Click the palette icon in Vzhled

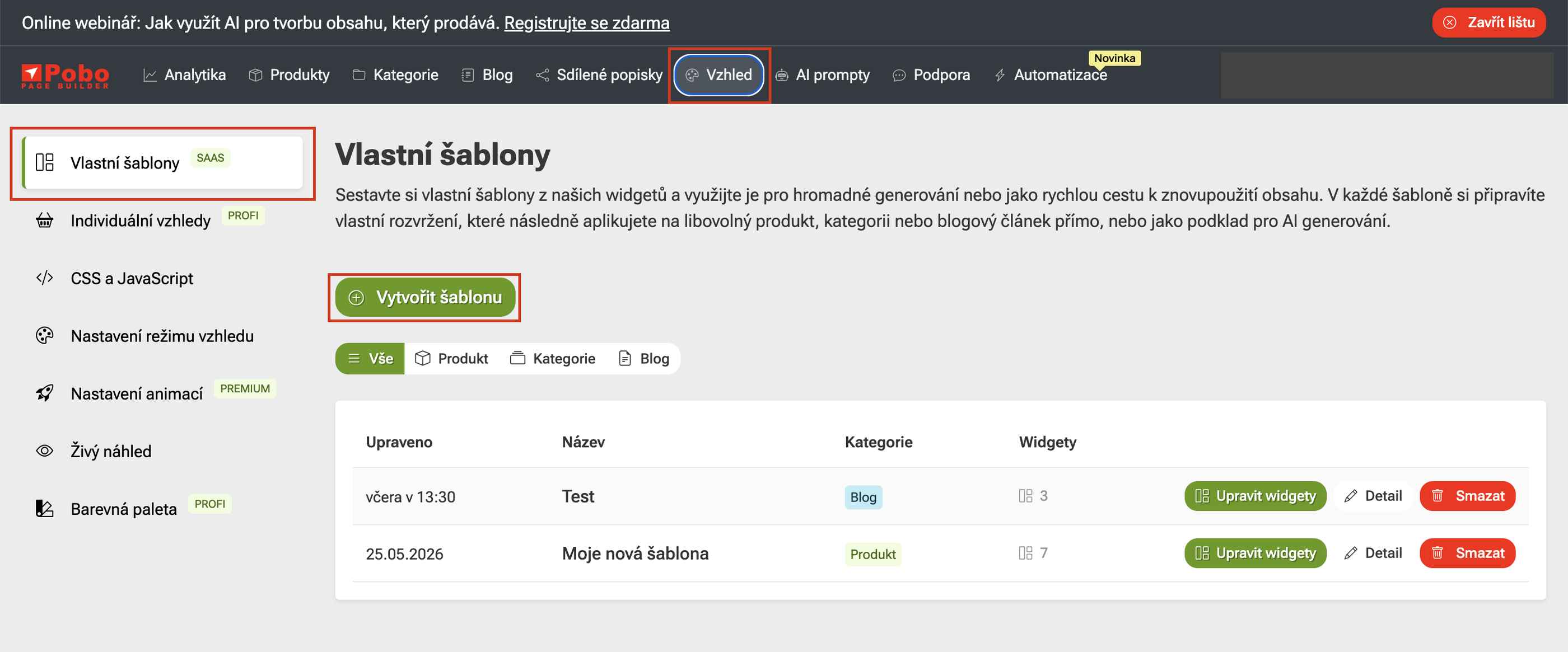pos(692,75)
